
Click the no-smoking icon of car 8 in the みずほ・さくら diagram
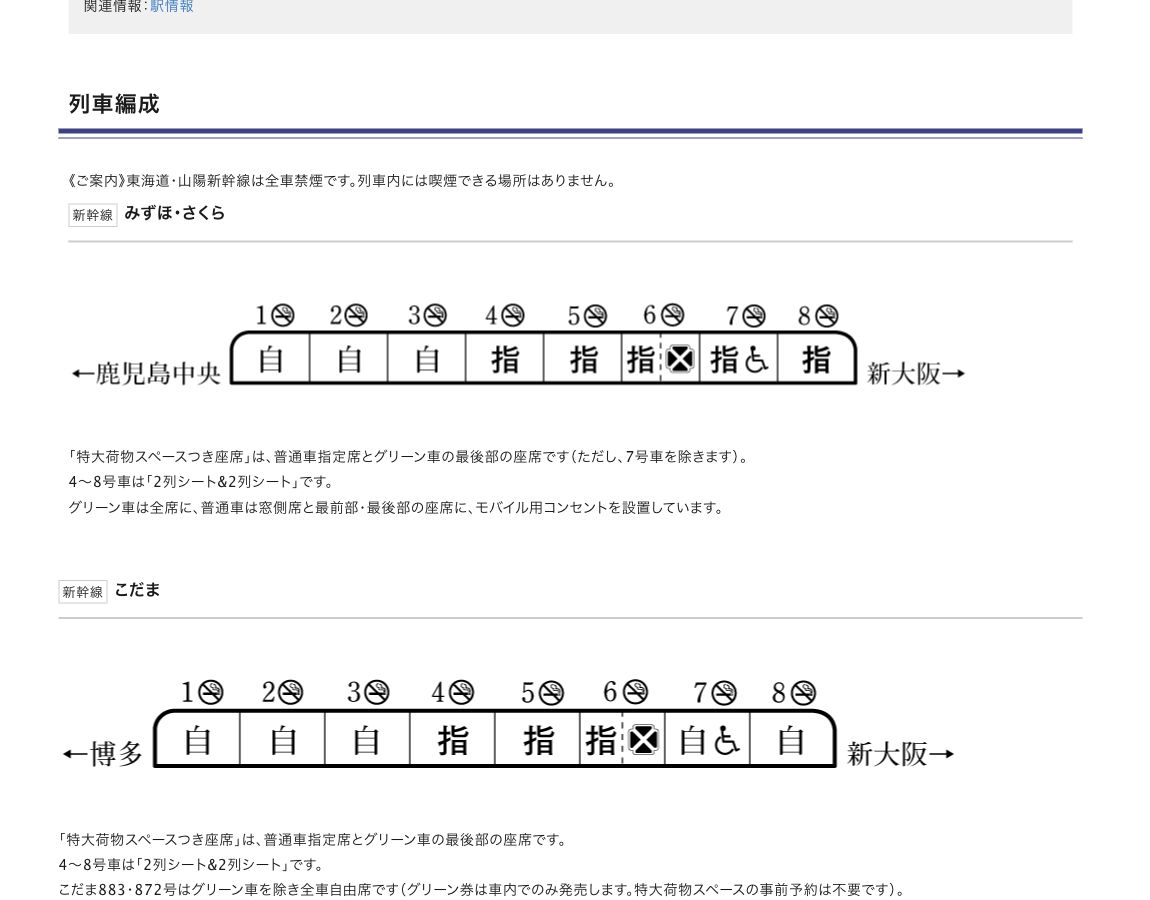click(x=827, y=315)
